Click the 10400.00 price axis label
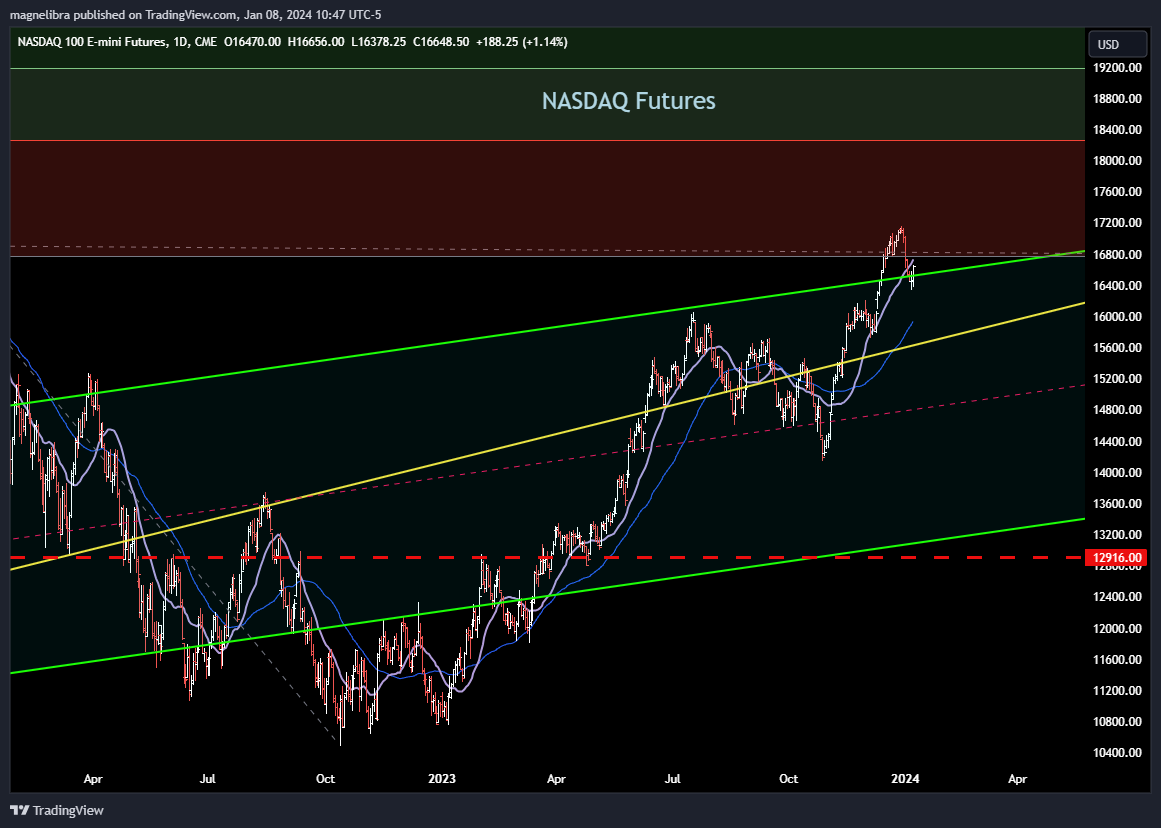This screenshot has width=1161, height=828. pos(1117,753)
